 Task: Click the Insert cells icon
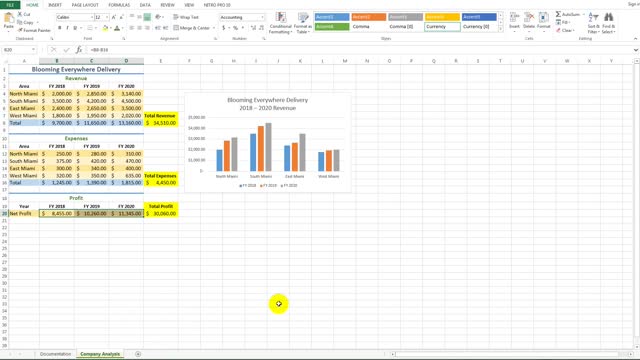coord(514,18)
